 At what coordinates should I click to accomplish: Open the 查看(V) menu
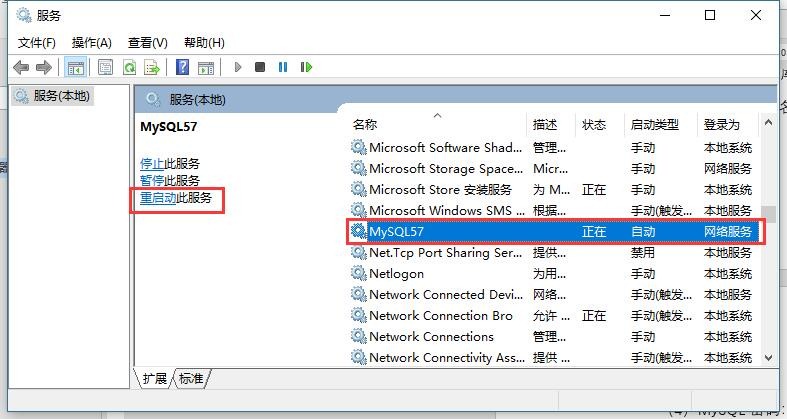pos(147,42)
